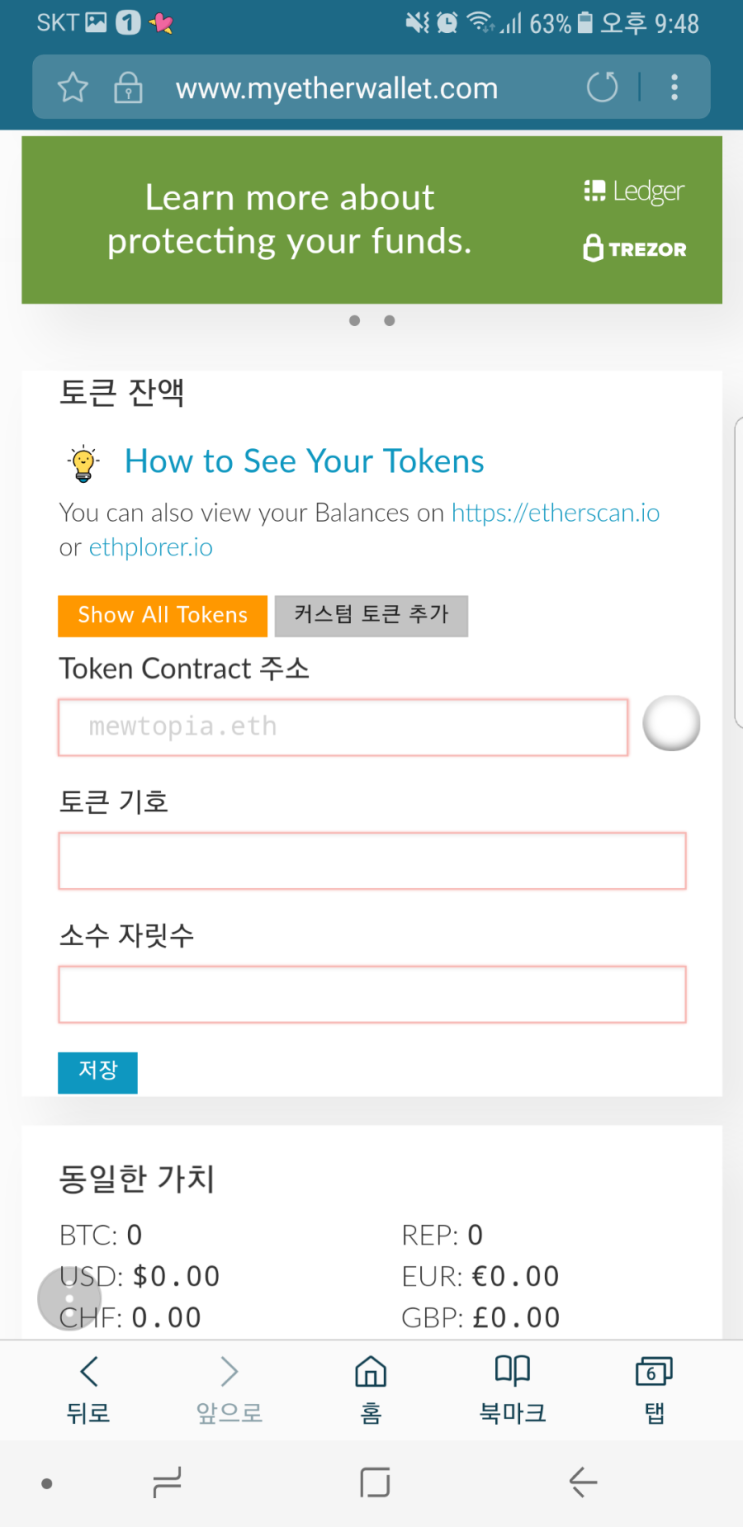Click the identicon circle next to contract address field
Viewport: 743px width, 1527px height.
[671, 722]
